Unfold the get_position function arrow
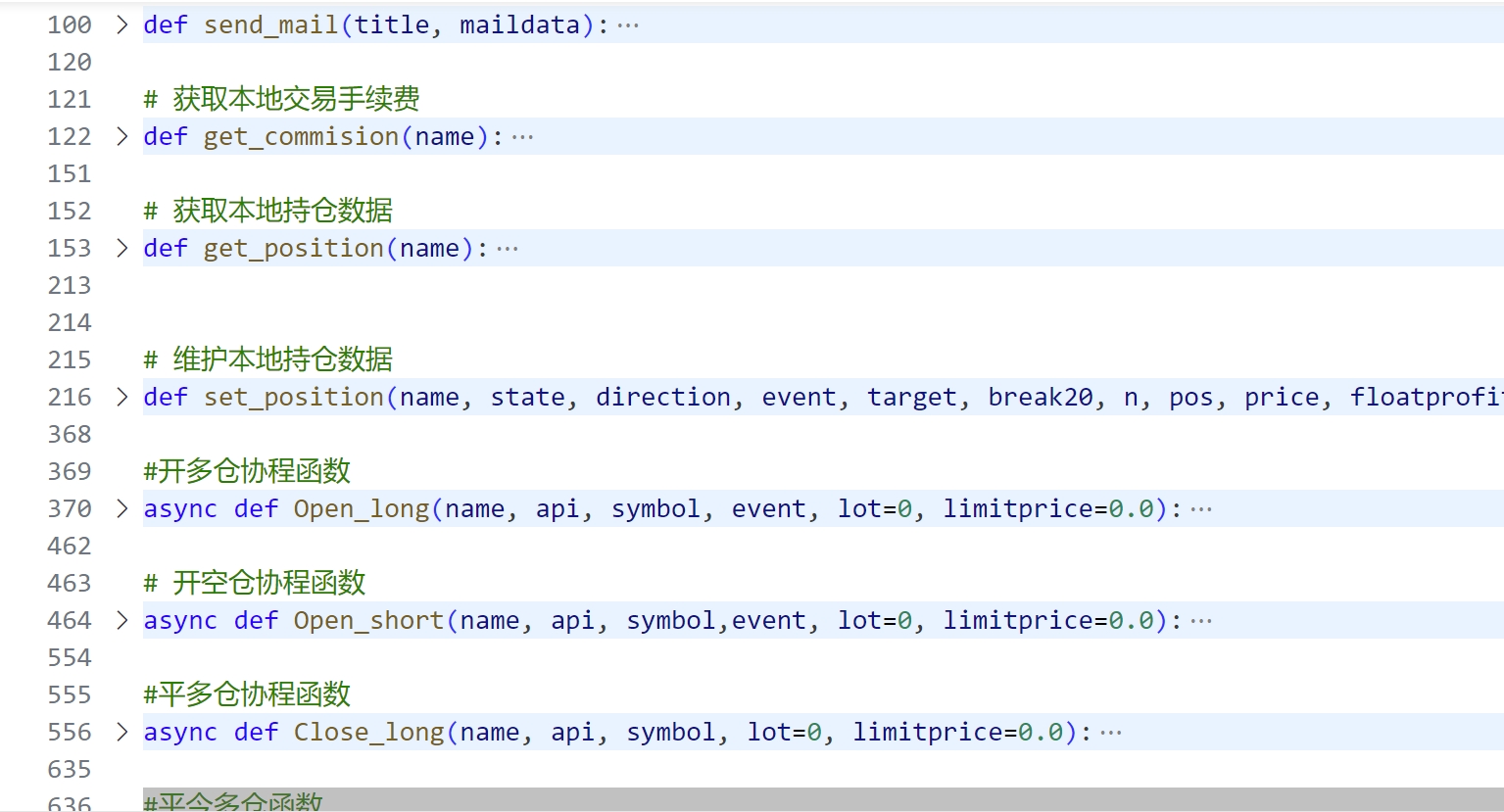This screenshot has height=812, width=1504. [x=121, y=248]
